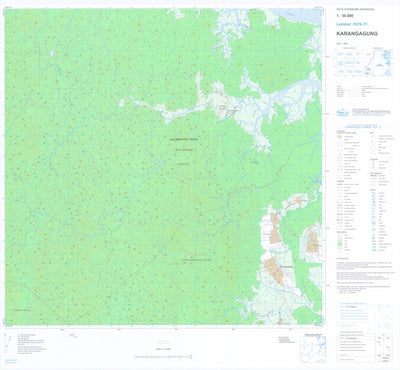The width and height of the screenshot is (400, 370).
Task: Click the sheet index diagram under the title
Action: tap(365, 62)
